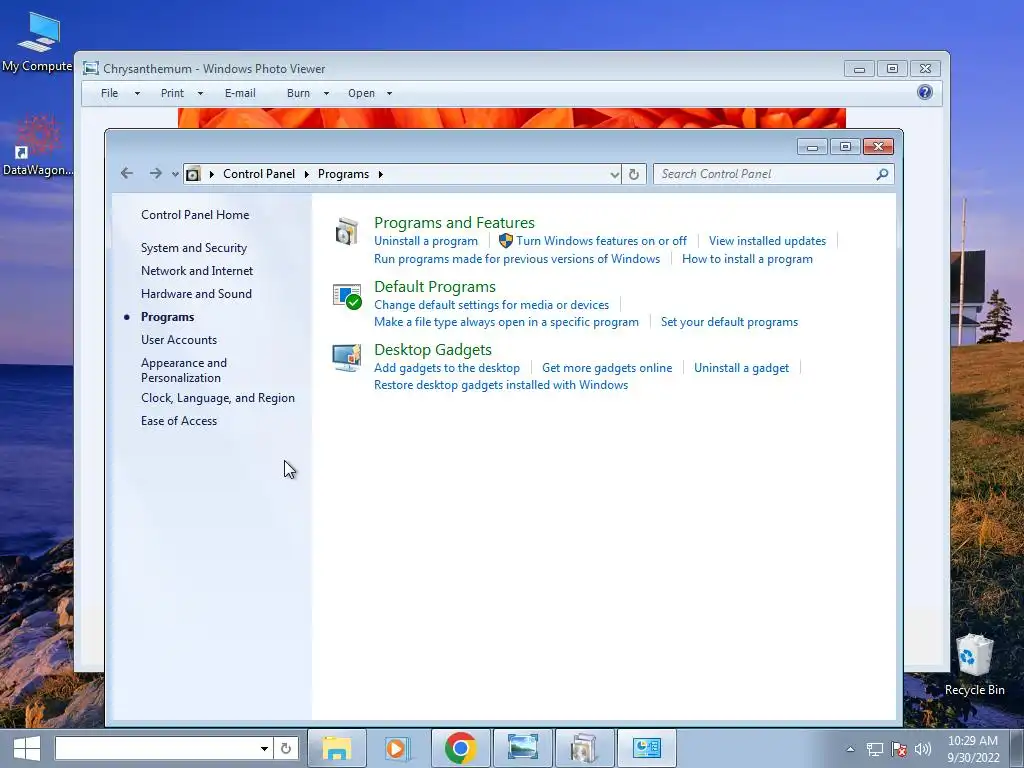The height and width of the screenshot is (768, 1024).
Task: Open Photo Viewer help question mark icon
Action: (x=924, y=92)
